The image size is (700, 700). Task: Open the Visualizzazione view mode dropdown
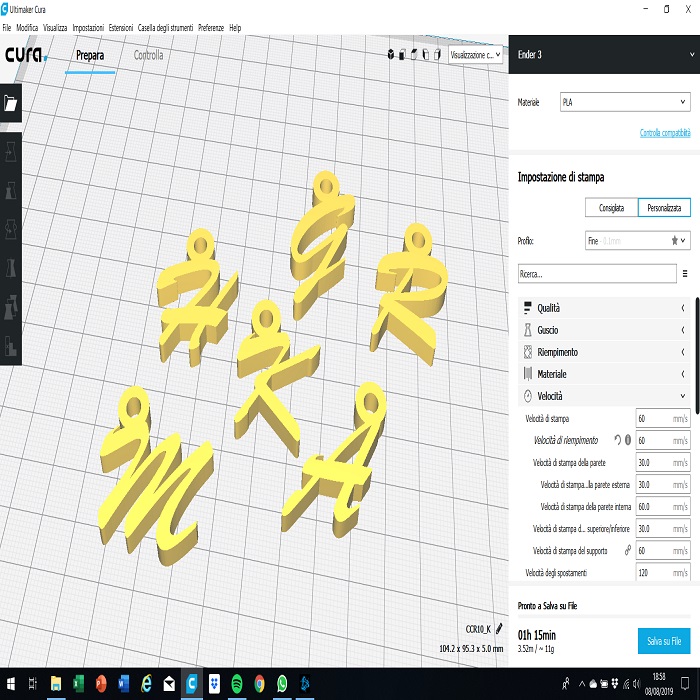(x=475, y=55)
